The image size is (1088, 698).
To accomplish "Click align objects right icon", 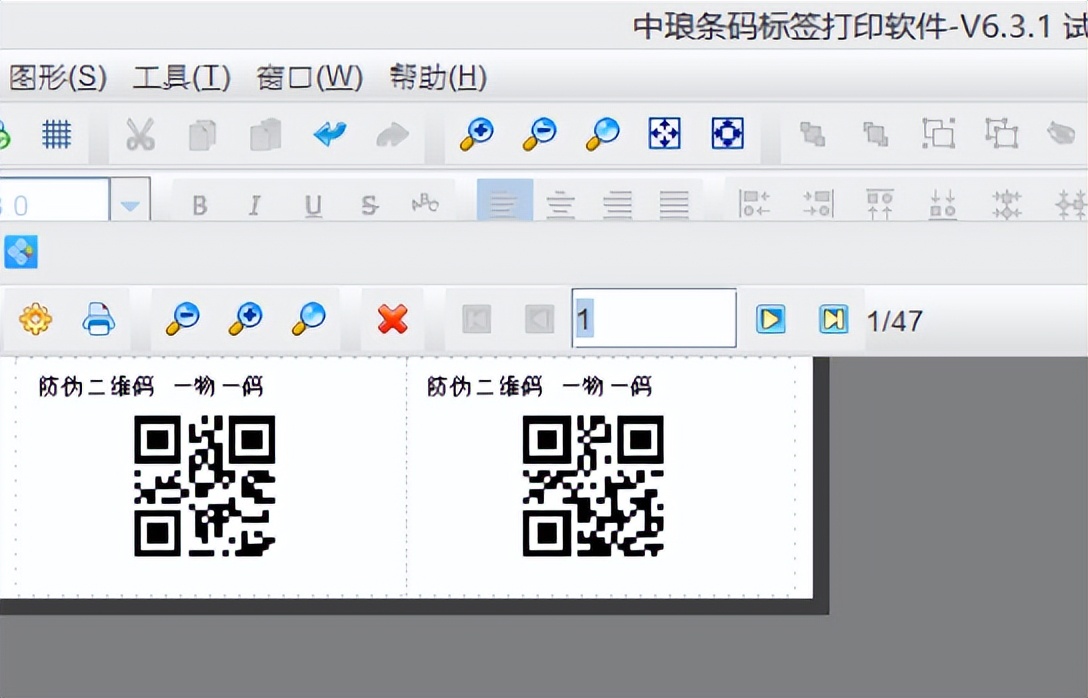I will click(x=818, y=204).
